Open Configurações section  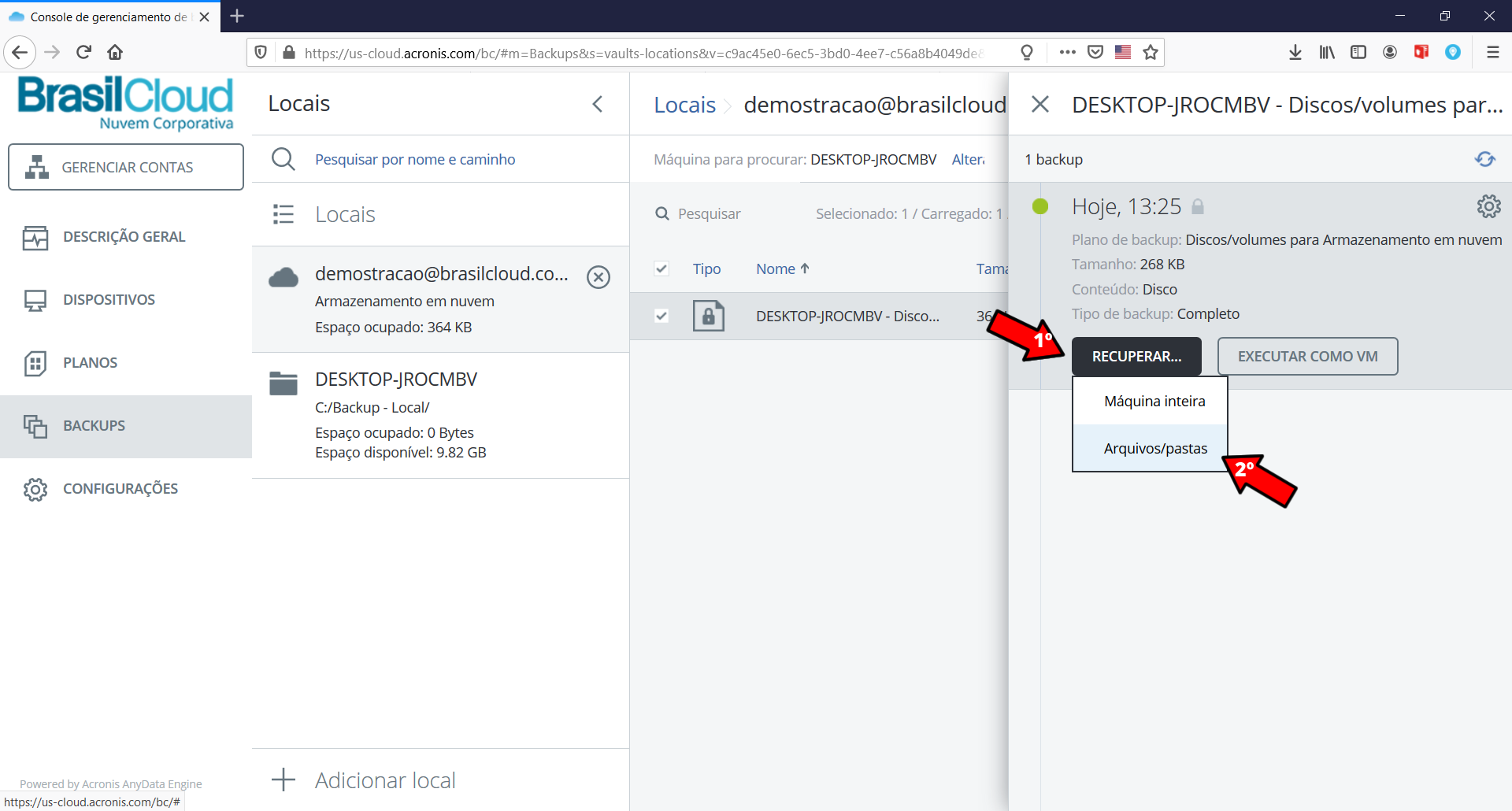pyautogui.click(x=126, y=489)
